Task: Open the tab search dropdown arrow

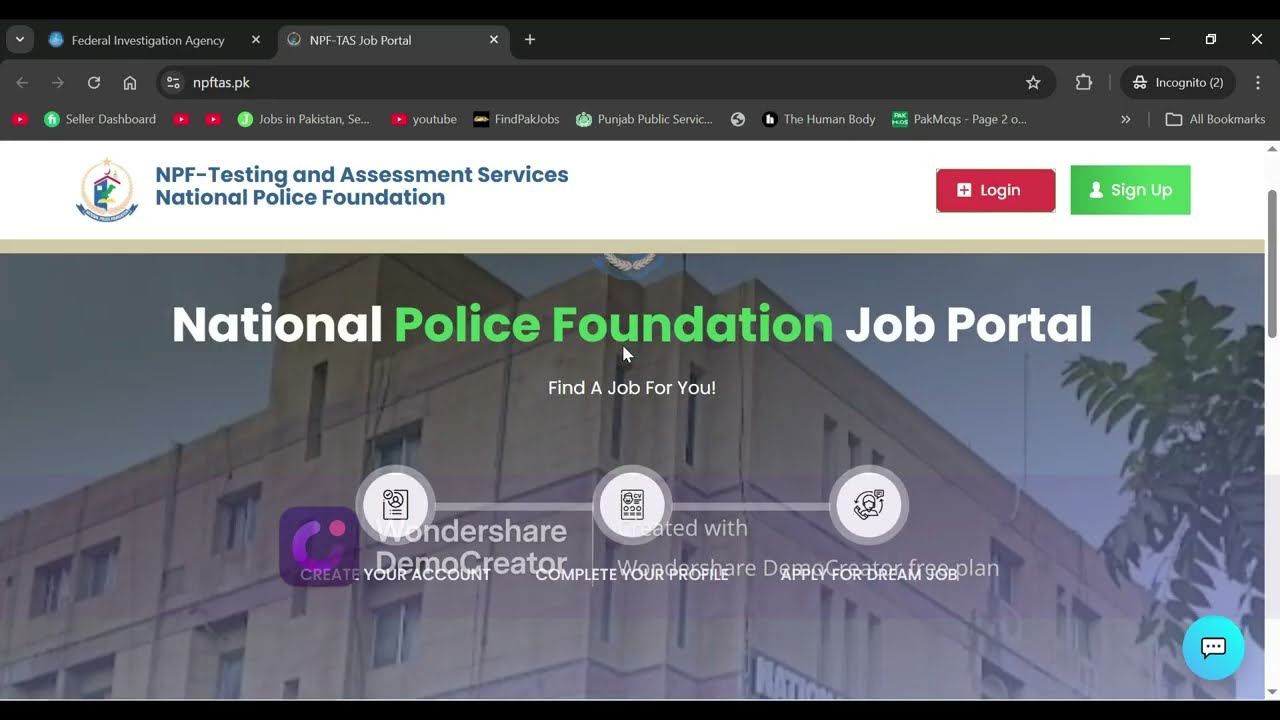Action: click(x=19, y=40)
